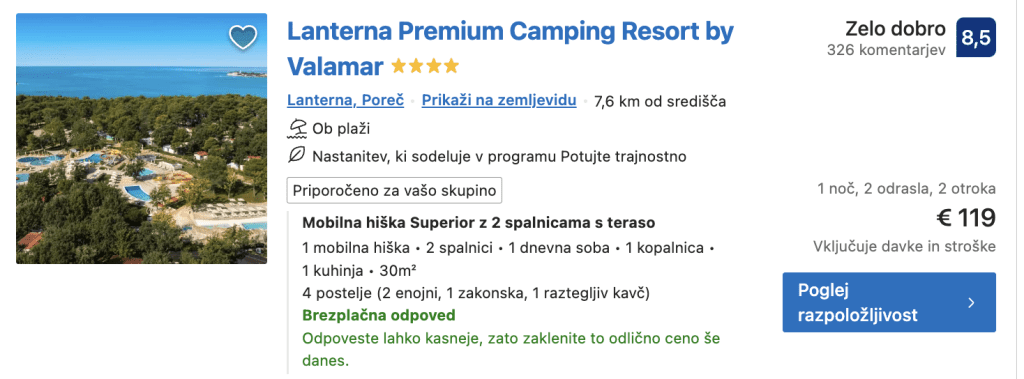
Task: Click the Poglej razpoložljivost button
Action: pyautogui.click(x=889, y=303)
